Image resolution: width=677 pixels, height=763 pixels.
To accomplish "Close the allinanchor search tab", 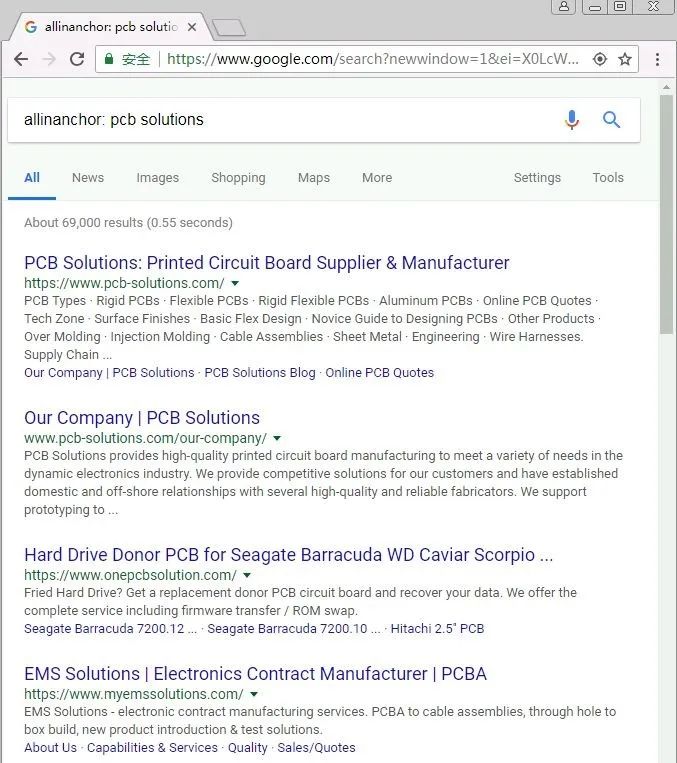I will tap(193, 27).
